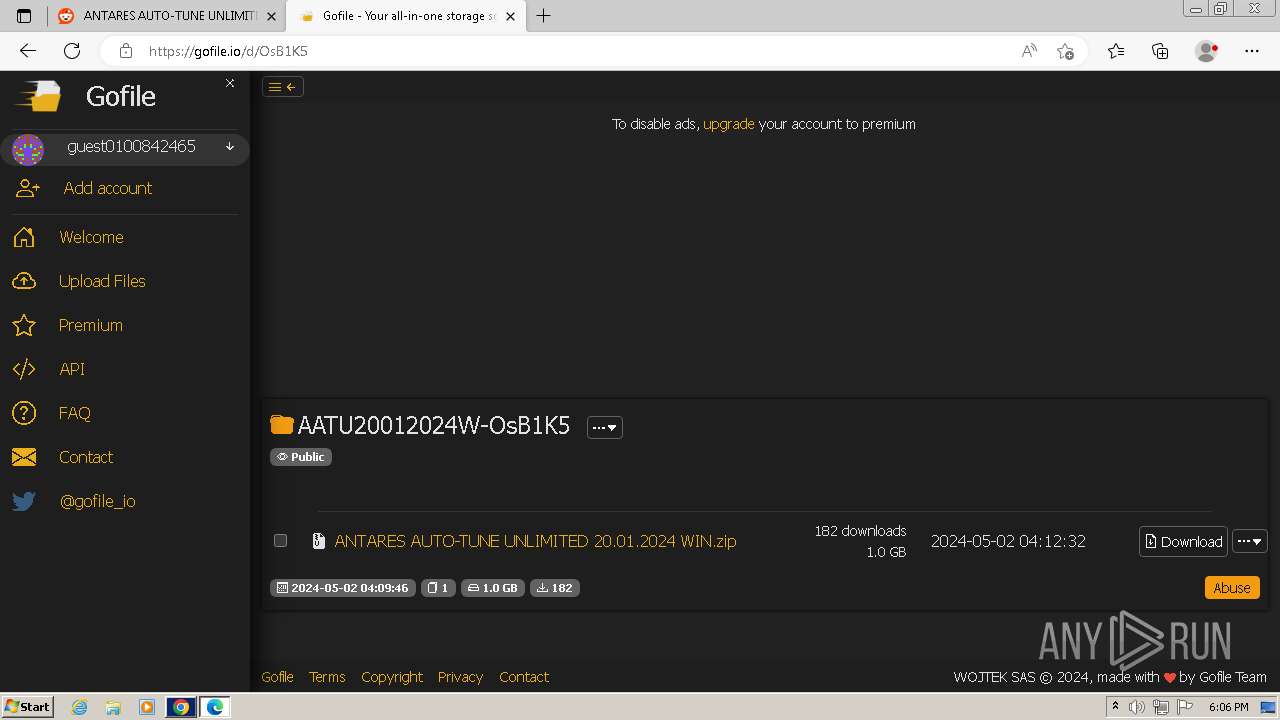Viewport: 1280px width, 720px height.
Task: Close the sidebar with the X button
Action: point(230,83)
